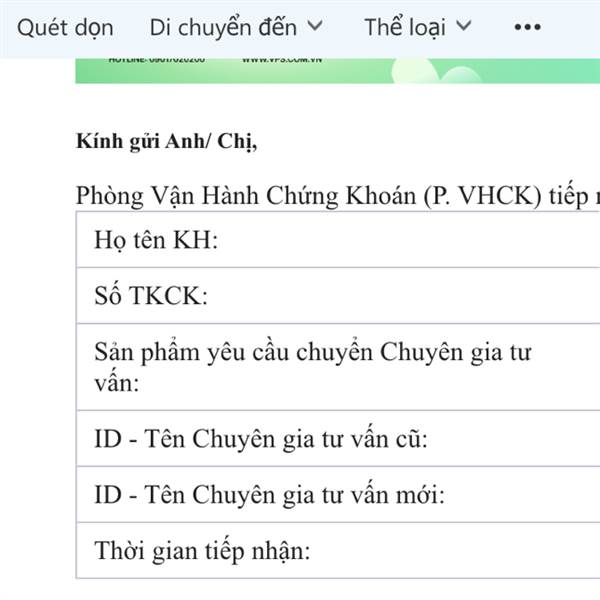Open the www.vps.com.vn link in banner
600x600 pixels.
(282, 60)
